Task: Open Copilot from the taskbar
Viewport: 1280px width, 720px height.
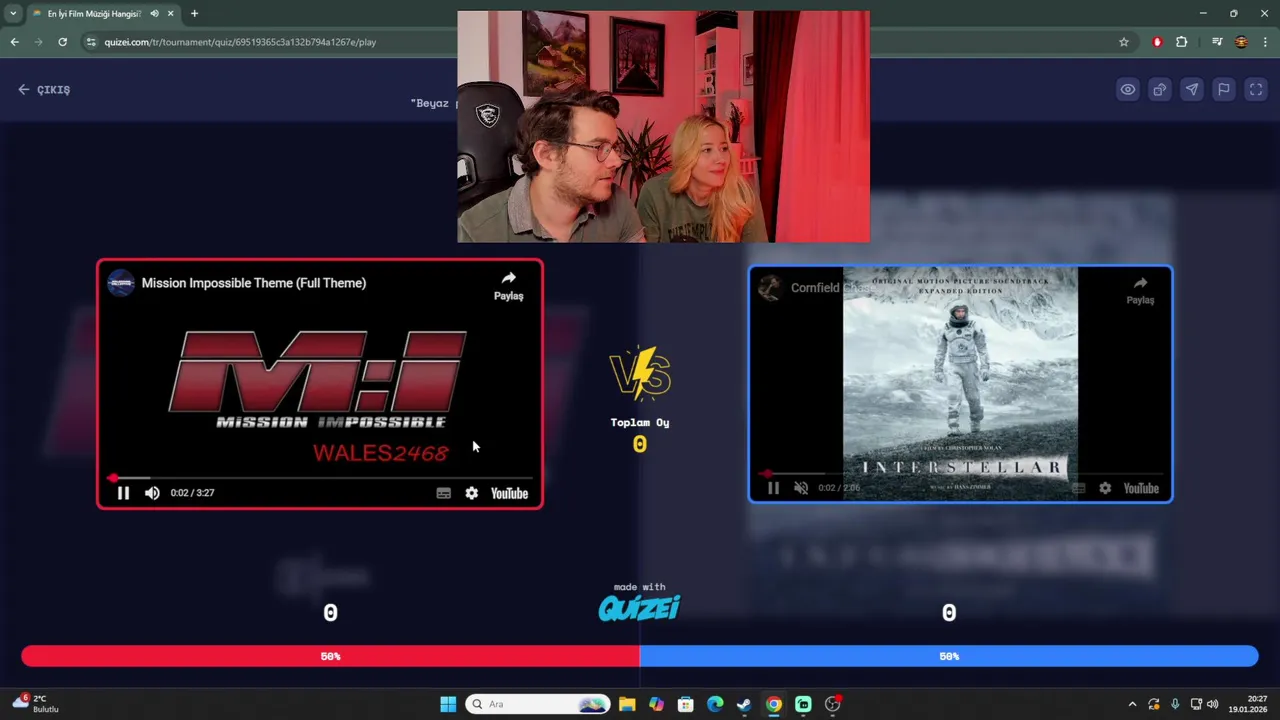Action: point(656,704)
